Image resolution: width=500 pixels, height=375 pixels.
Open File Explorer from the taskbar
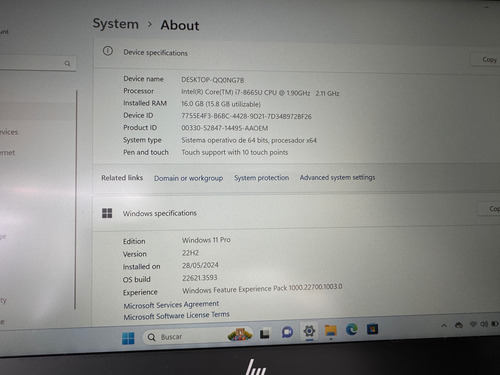tap(331, 330)
